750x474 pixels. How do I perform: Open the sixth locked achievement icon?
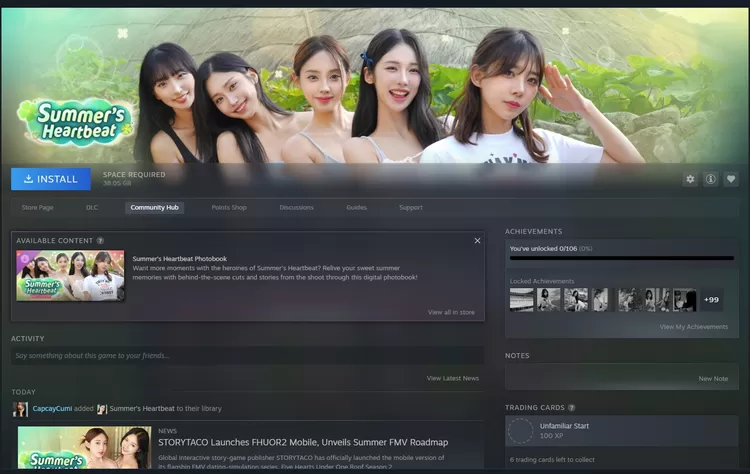(x=658, y=300)
